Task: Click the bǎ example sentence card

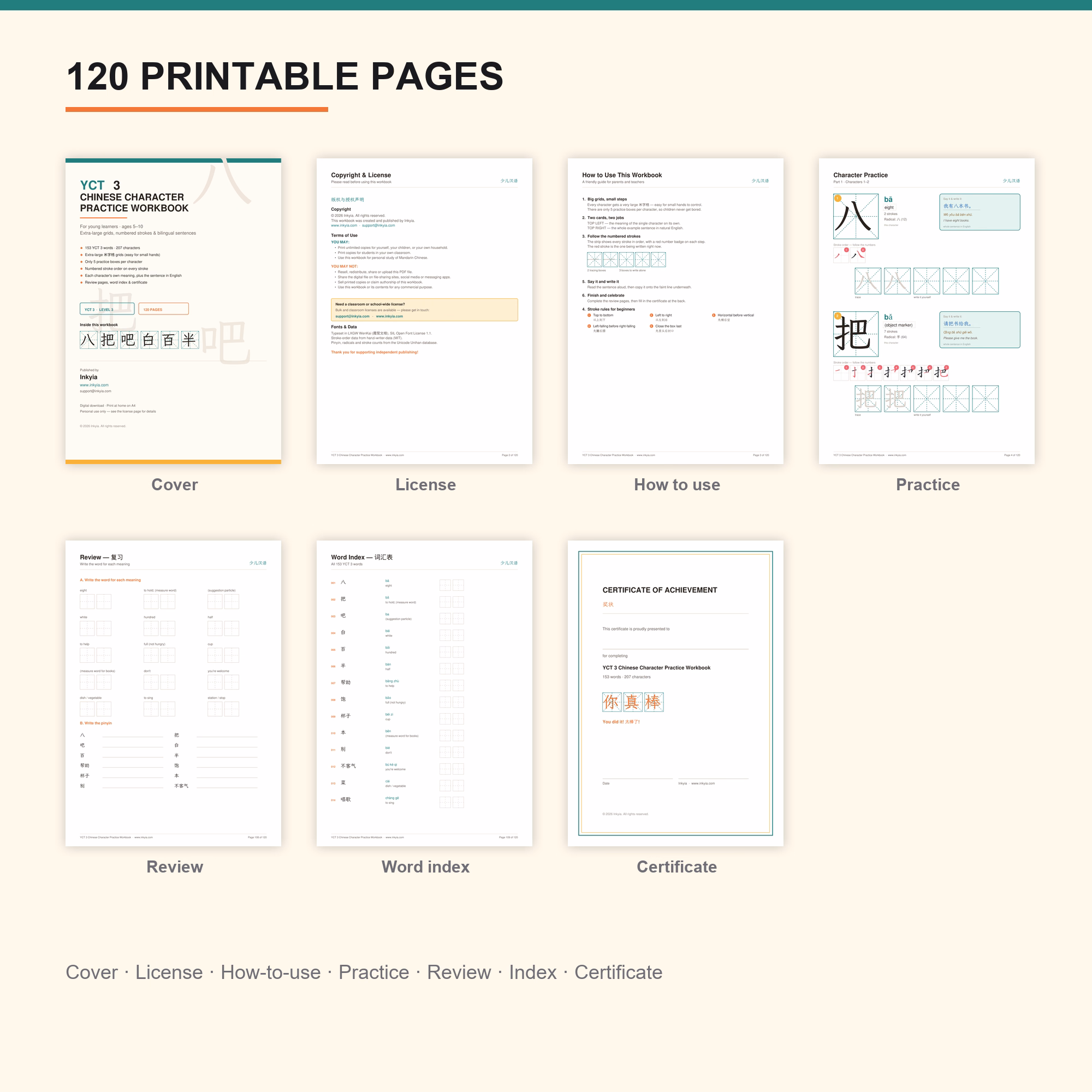Action: pyautogui.click(x=980, y=330)
